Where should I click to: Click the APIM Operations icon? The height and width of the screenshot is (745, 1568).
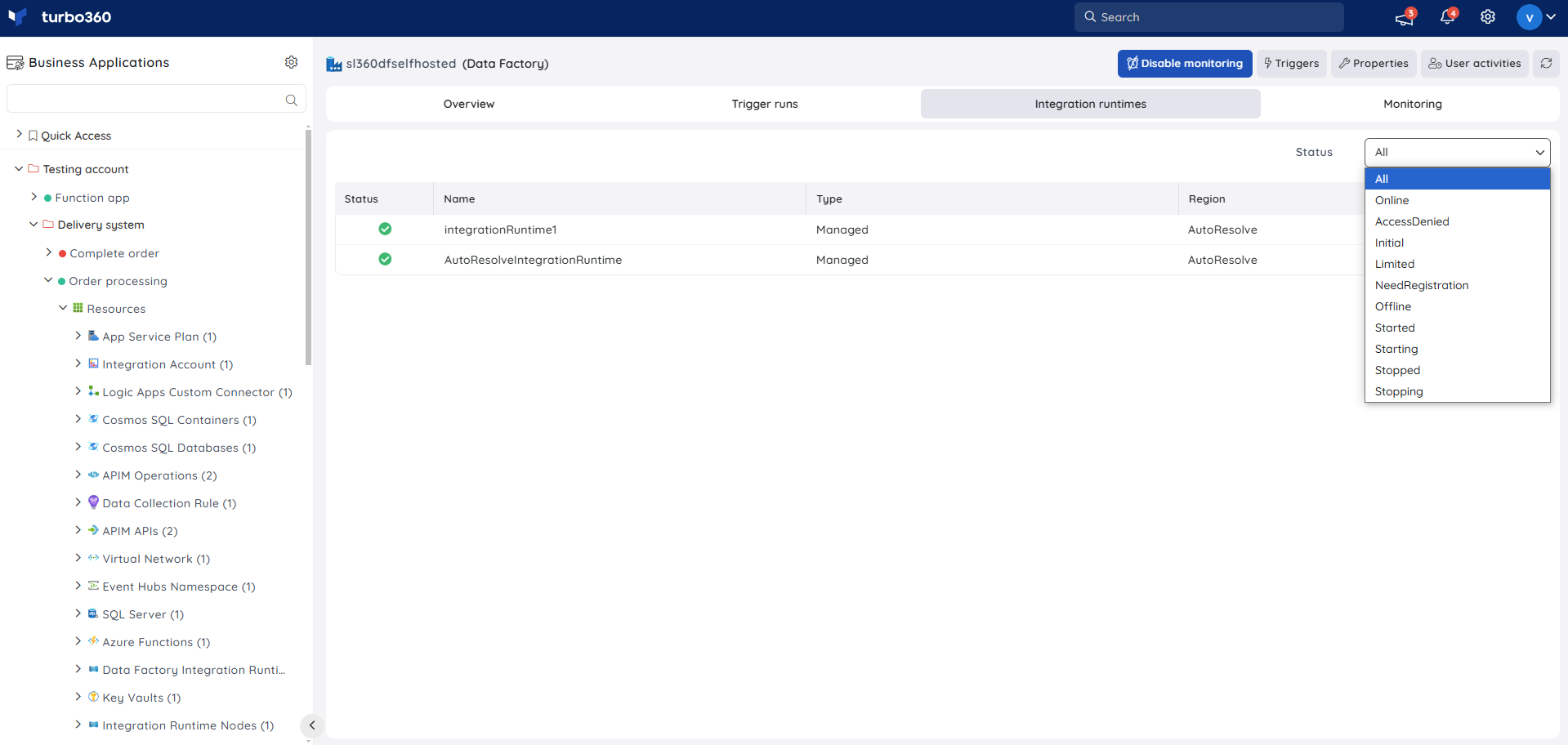tap(93, 475)
